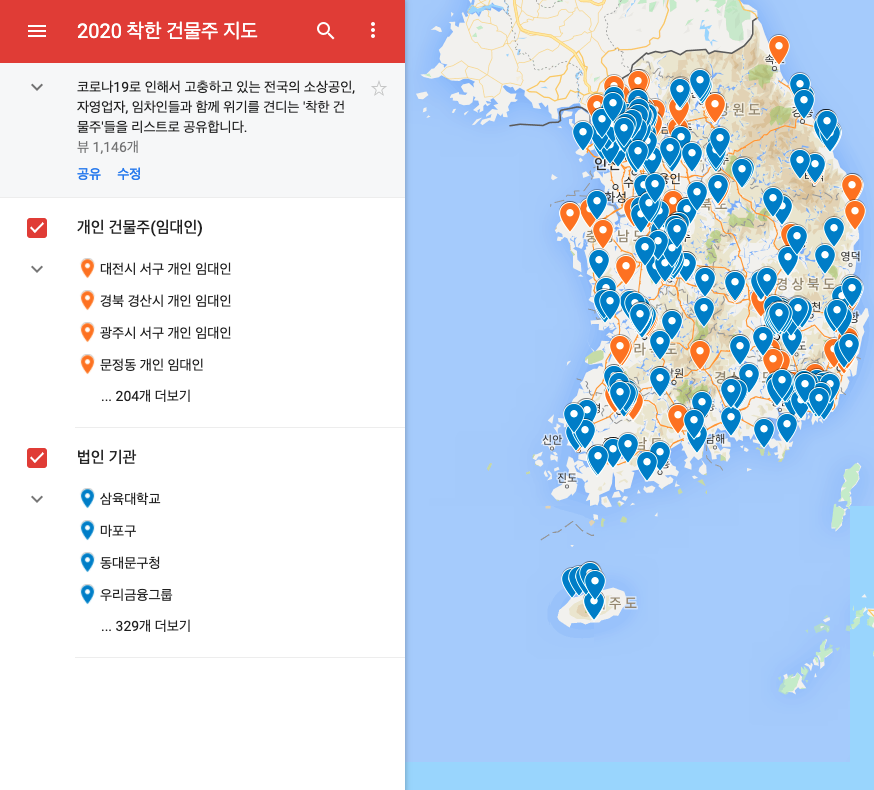Open the three-dot options menu
The height and width of the screenshot is (790, 874).
coord(373,31)
